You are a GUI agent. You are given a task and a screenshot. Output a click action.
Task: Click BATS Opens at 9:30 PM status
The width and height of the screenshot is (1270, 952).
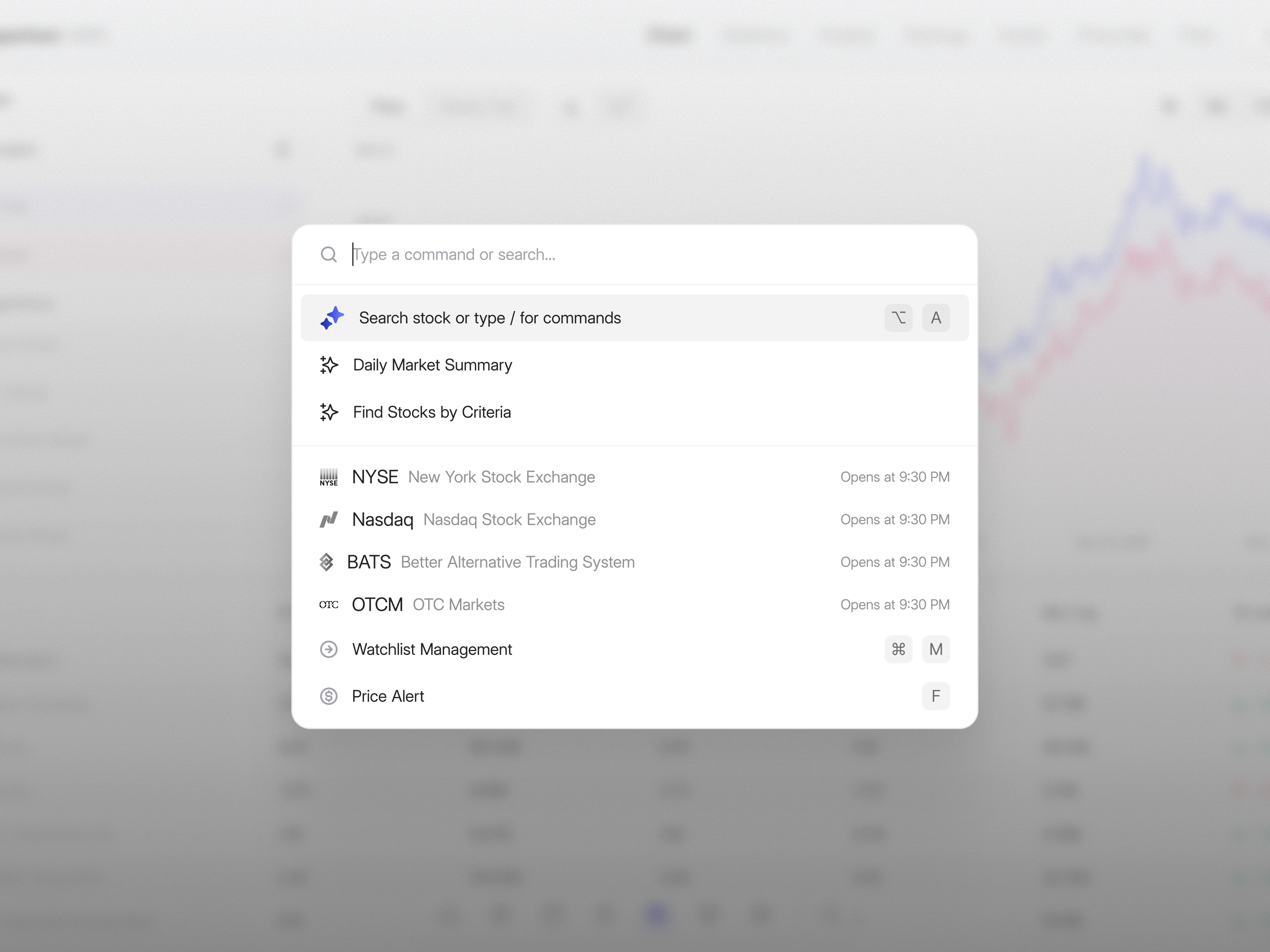click(x=895, y=562)
